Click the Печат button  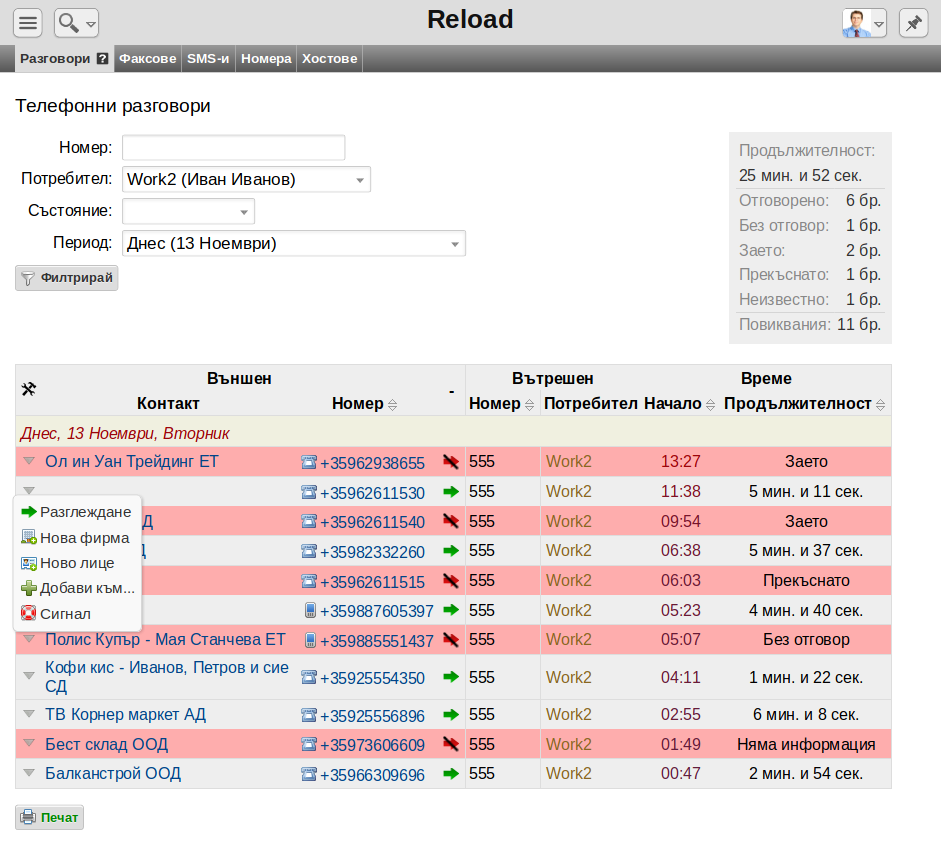(x=49, y=818)
